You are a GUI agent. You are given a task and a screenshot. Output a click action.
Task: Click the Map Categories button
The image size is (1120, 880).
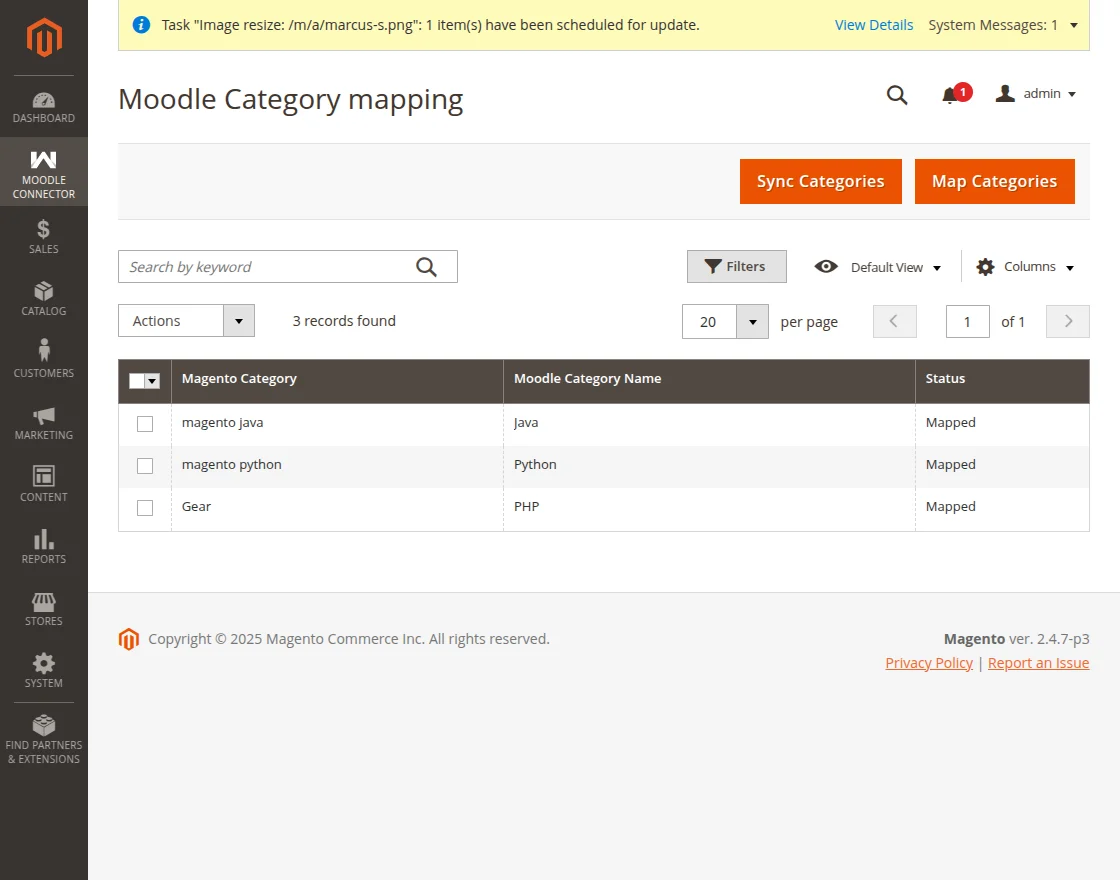(x=994, y=181)
